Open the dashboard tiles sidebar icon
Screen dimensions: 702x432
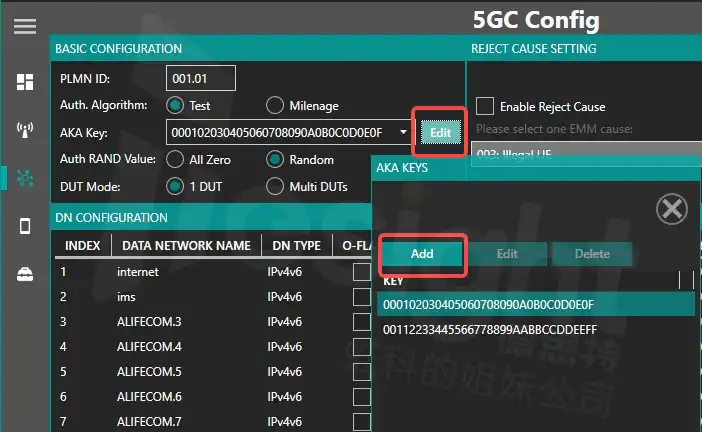(25, 82)
